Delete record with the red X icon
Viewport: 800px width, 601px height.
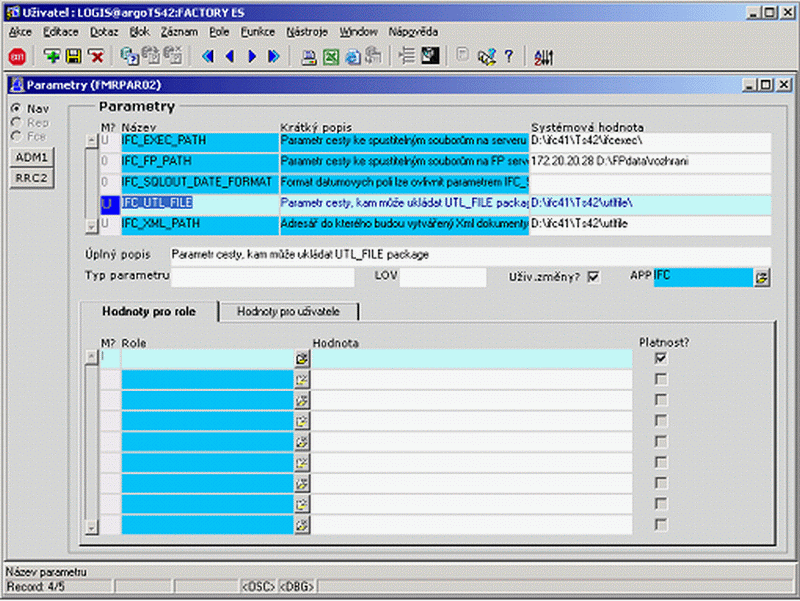coord(96,56)
